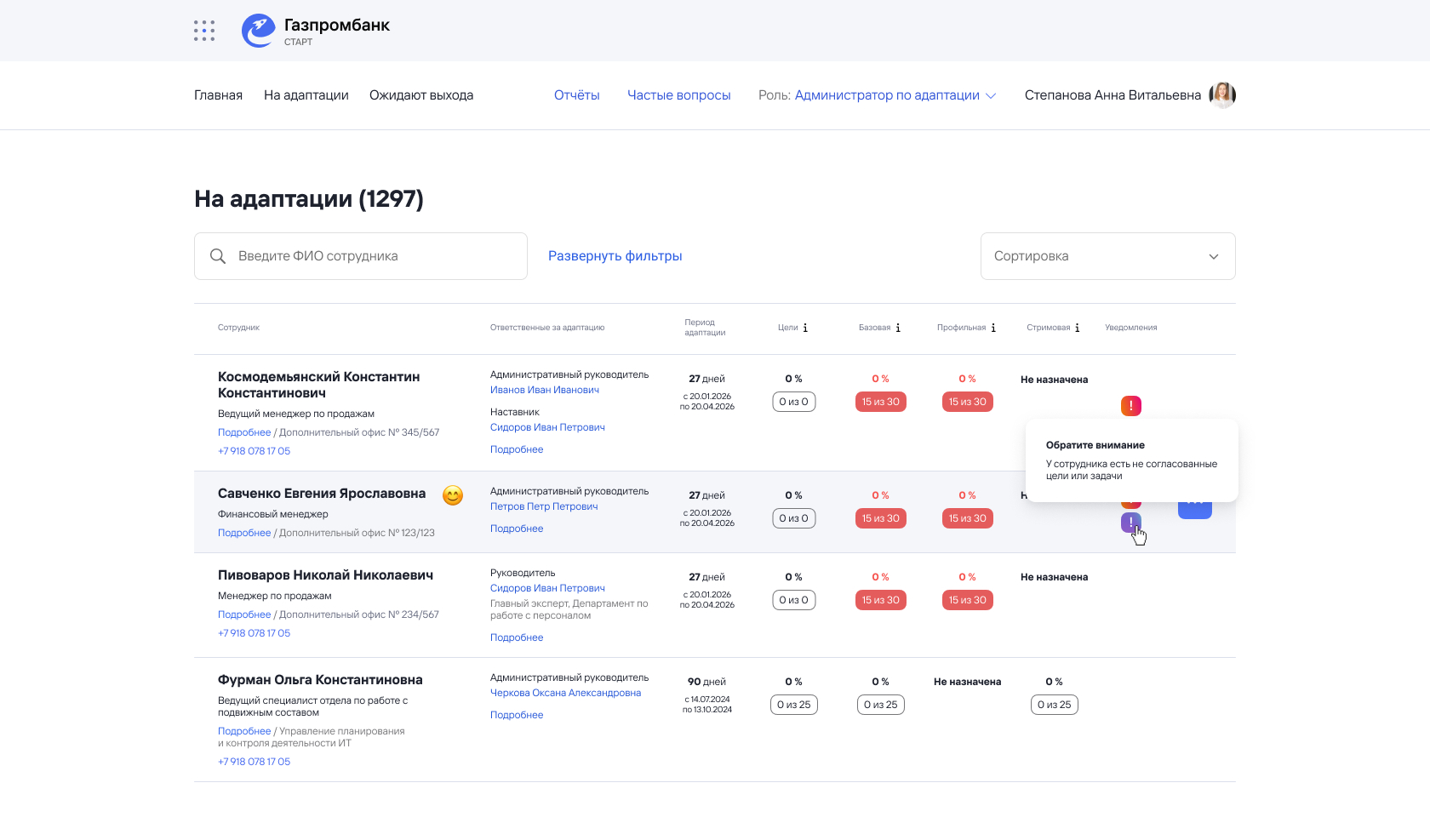Open the Отчёты link
Image resolution: width=1430 pixels, height=840 pixels.
pos(576,95)
